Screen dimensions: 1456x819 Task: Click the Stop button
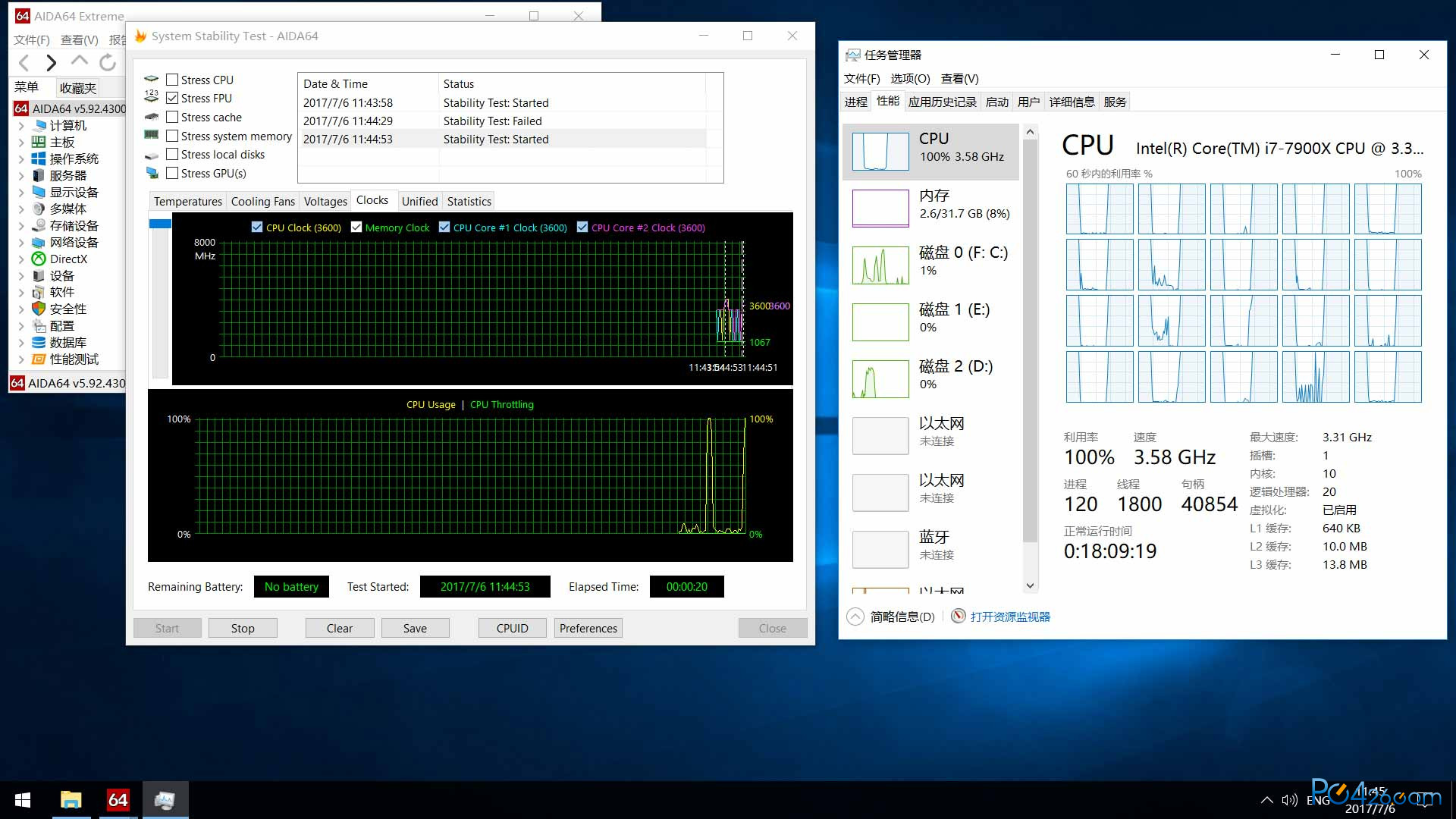click(243, 628)
